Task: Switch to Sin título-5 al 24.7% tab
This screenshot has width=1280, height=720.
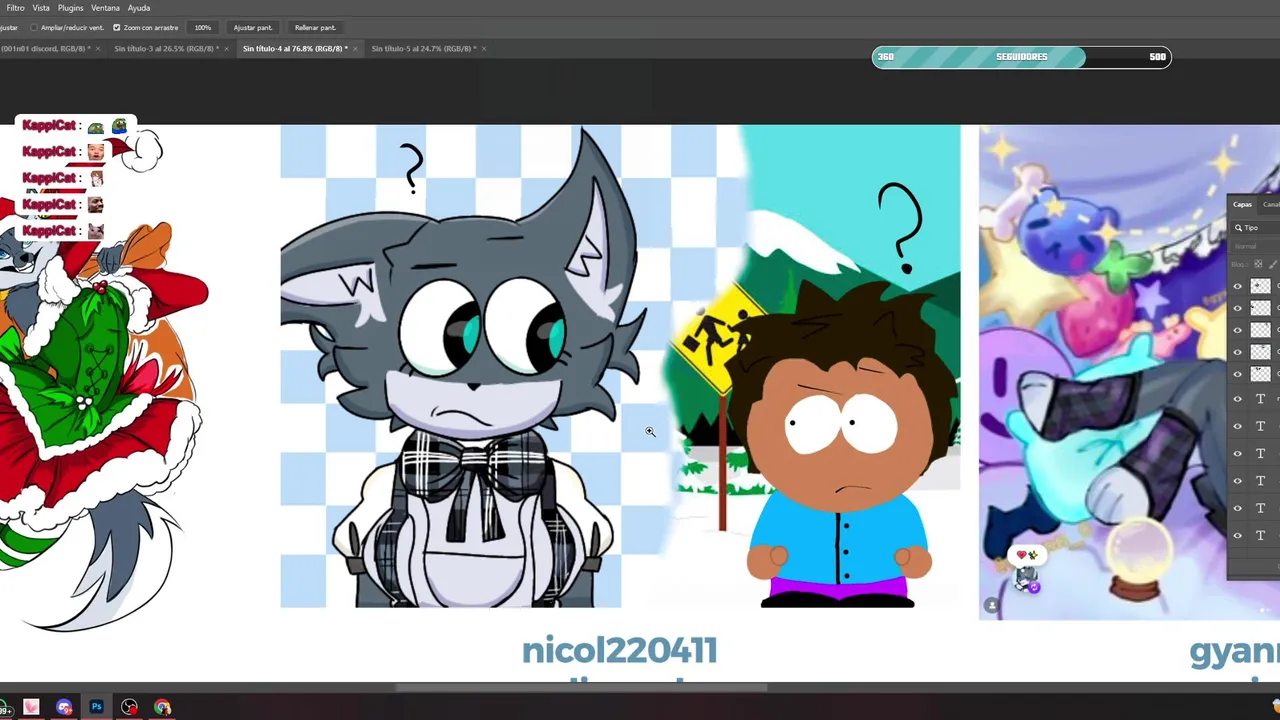Action: tap(424, 48)
